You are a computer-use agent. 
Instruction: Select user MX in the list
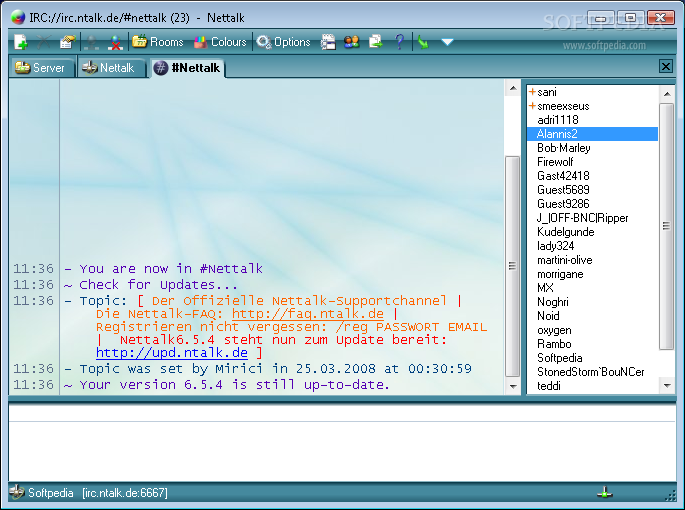[x=592, y=288]
